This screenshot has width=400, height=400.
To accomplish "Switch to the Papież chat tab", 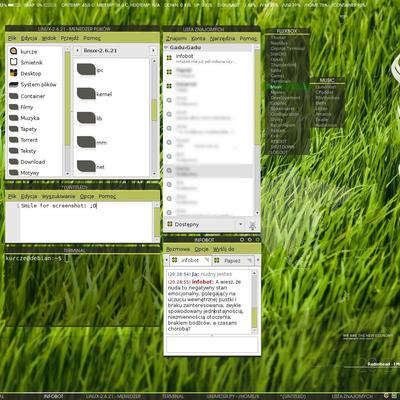I will click(232, 260).
